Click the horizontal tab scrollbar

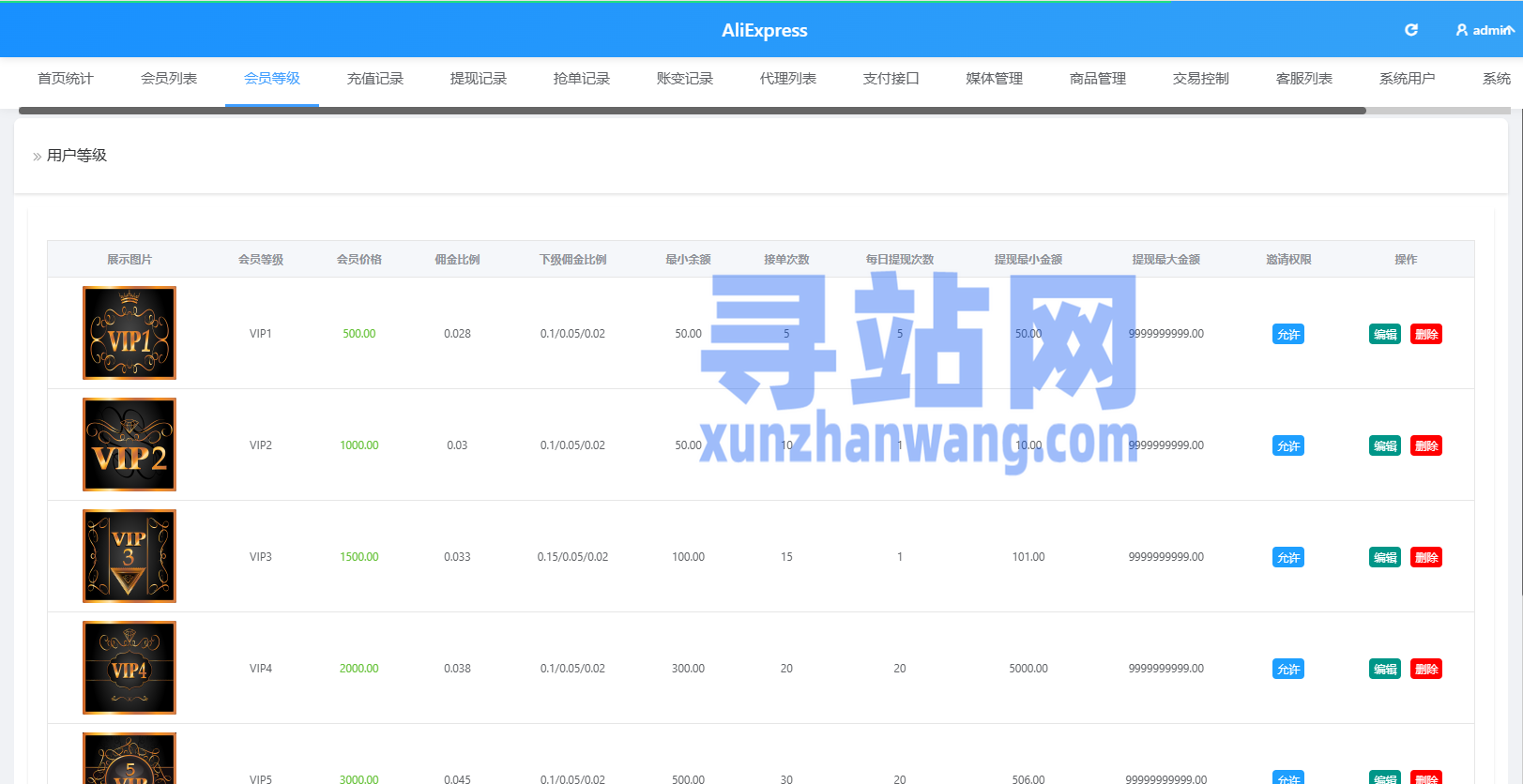click(693, 111)
